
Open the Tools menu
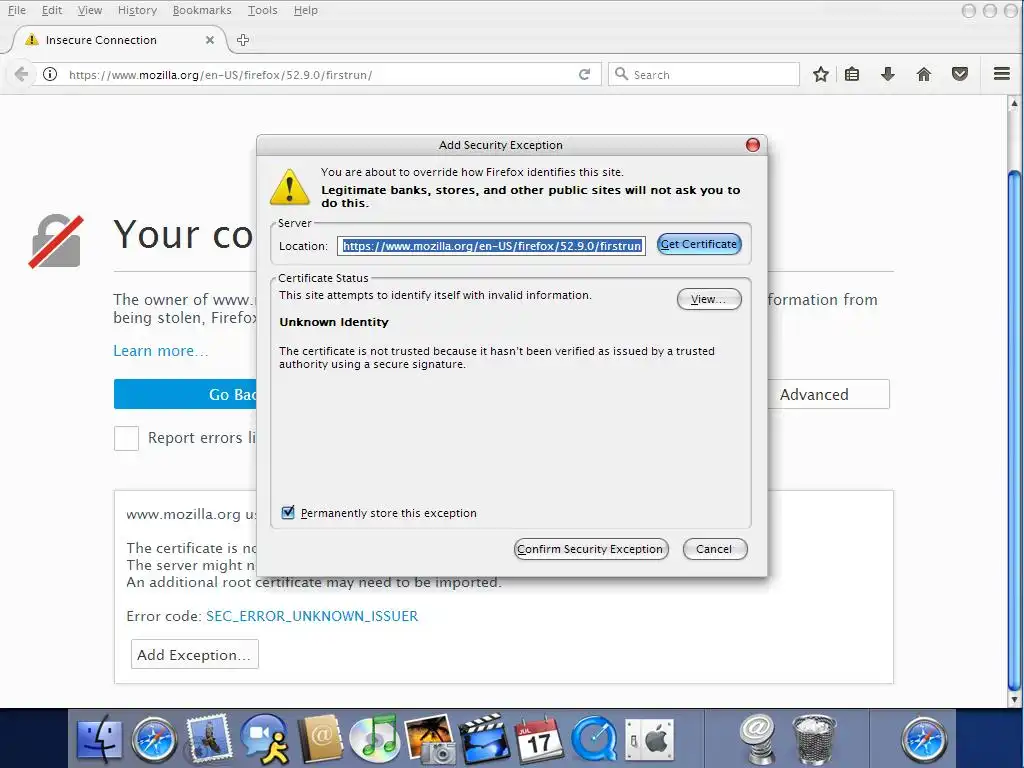263,10
